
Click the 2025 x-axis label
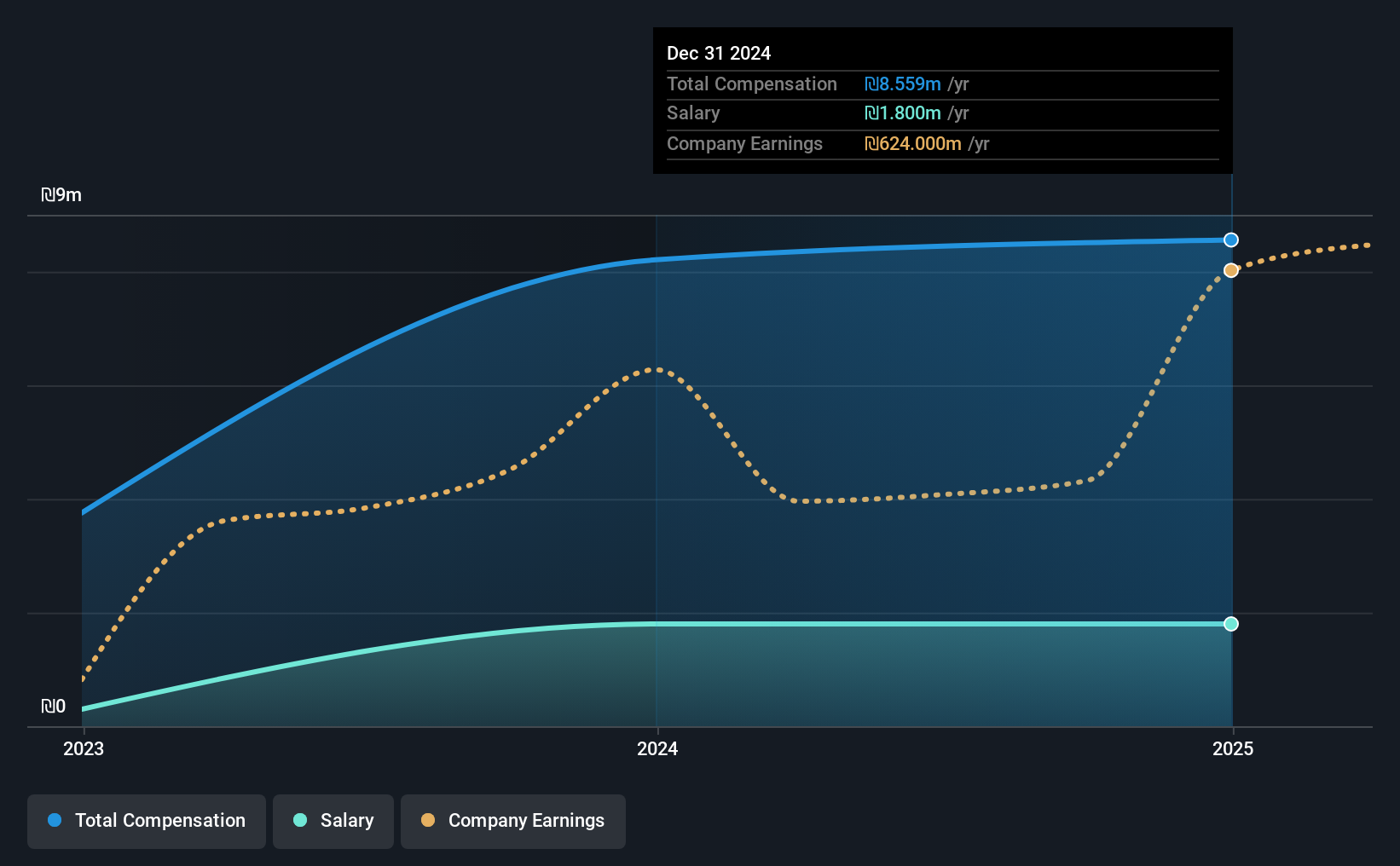(1233, 748)
